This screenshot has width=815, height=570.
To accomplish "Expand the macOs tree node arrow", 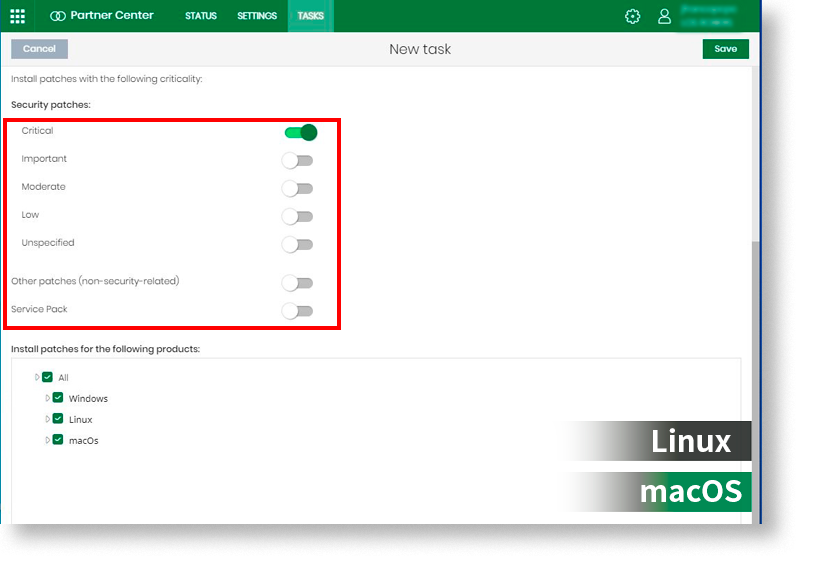I will coord(47,440).
